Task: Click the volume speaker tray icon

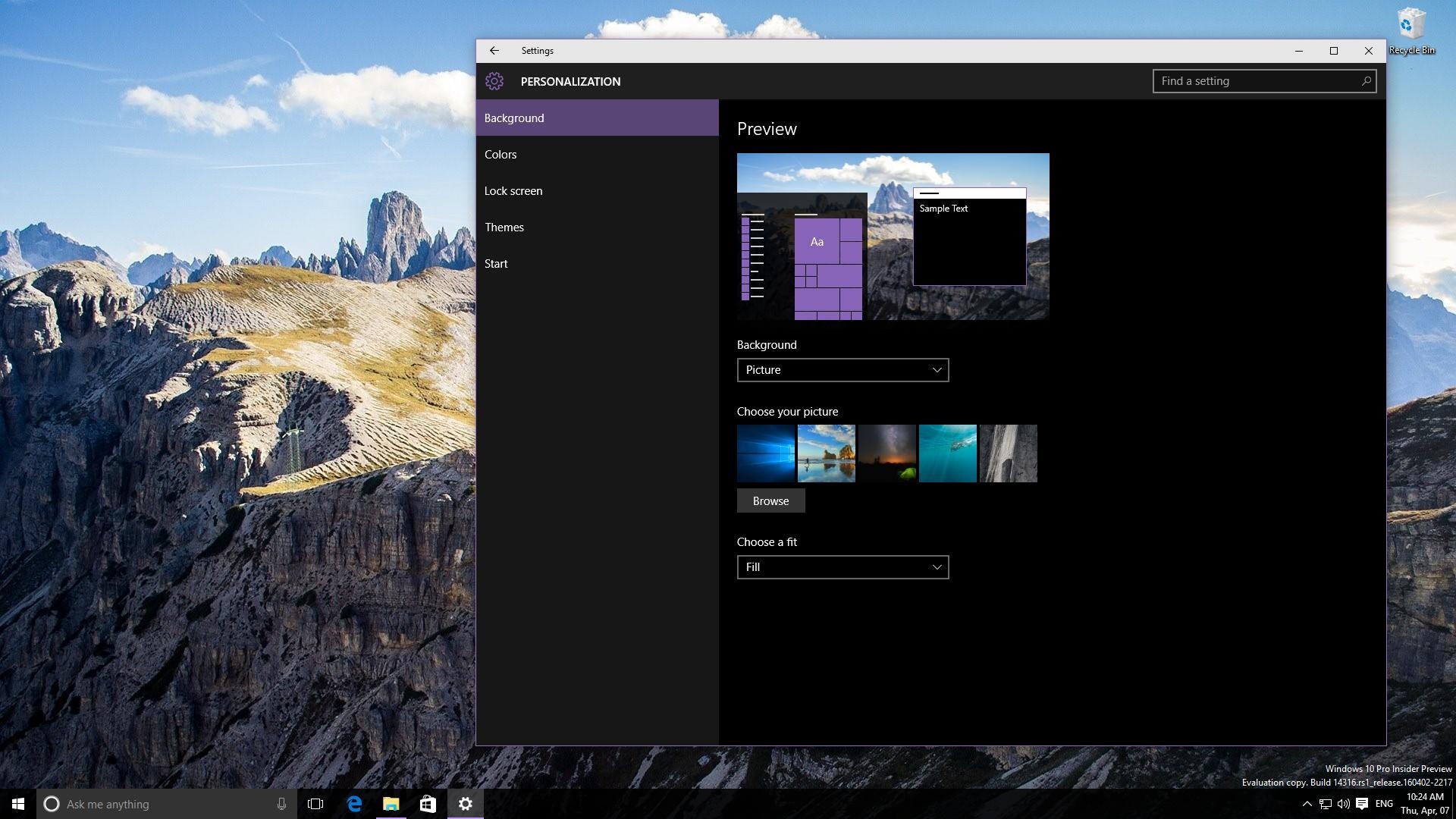Action: point(1343,804)
